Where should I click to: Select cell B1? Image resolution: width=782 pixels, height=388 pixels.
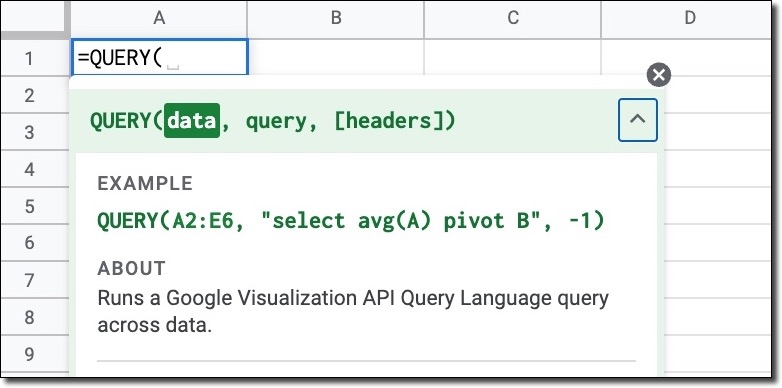336,58
